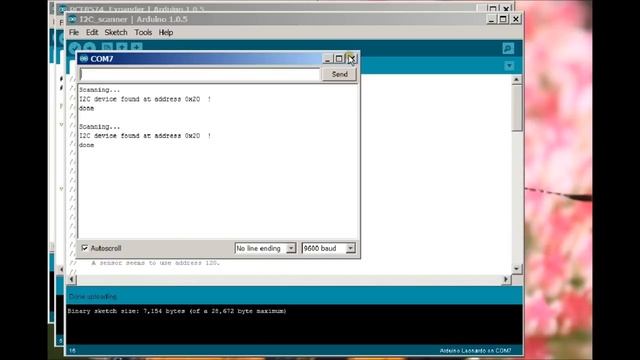Click the editor vertical scrollbar thumb
Image resolution: width=640 pixels, height=360 pixels.
pyautogui.click(x=517, y=108)
